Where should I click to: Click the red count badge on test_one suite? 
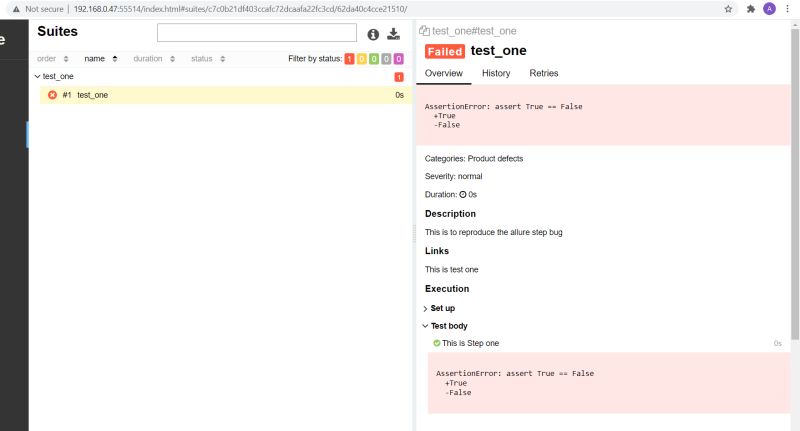tap(399, 77)
